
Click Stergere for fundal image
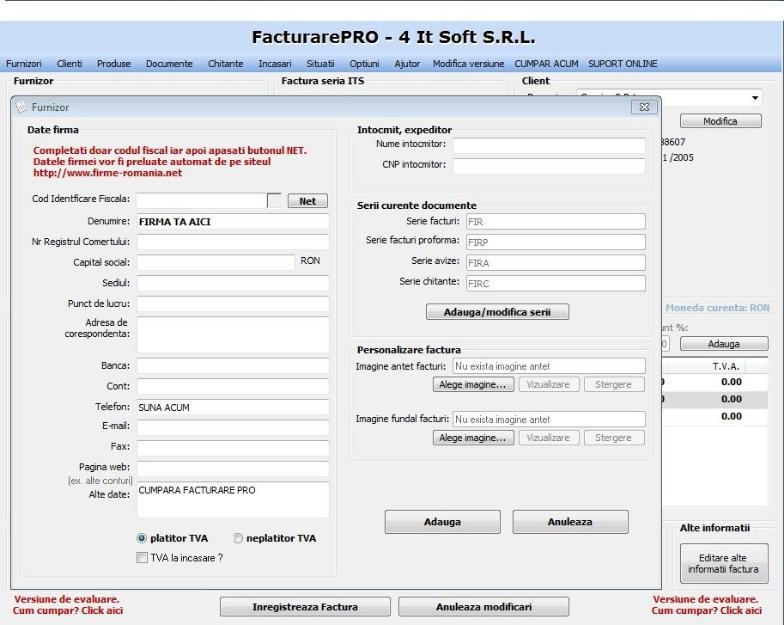pyautogui.click(x=614, y=438)
